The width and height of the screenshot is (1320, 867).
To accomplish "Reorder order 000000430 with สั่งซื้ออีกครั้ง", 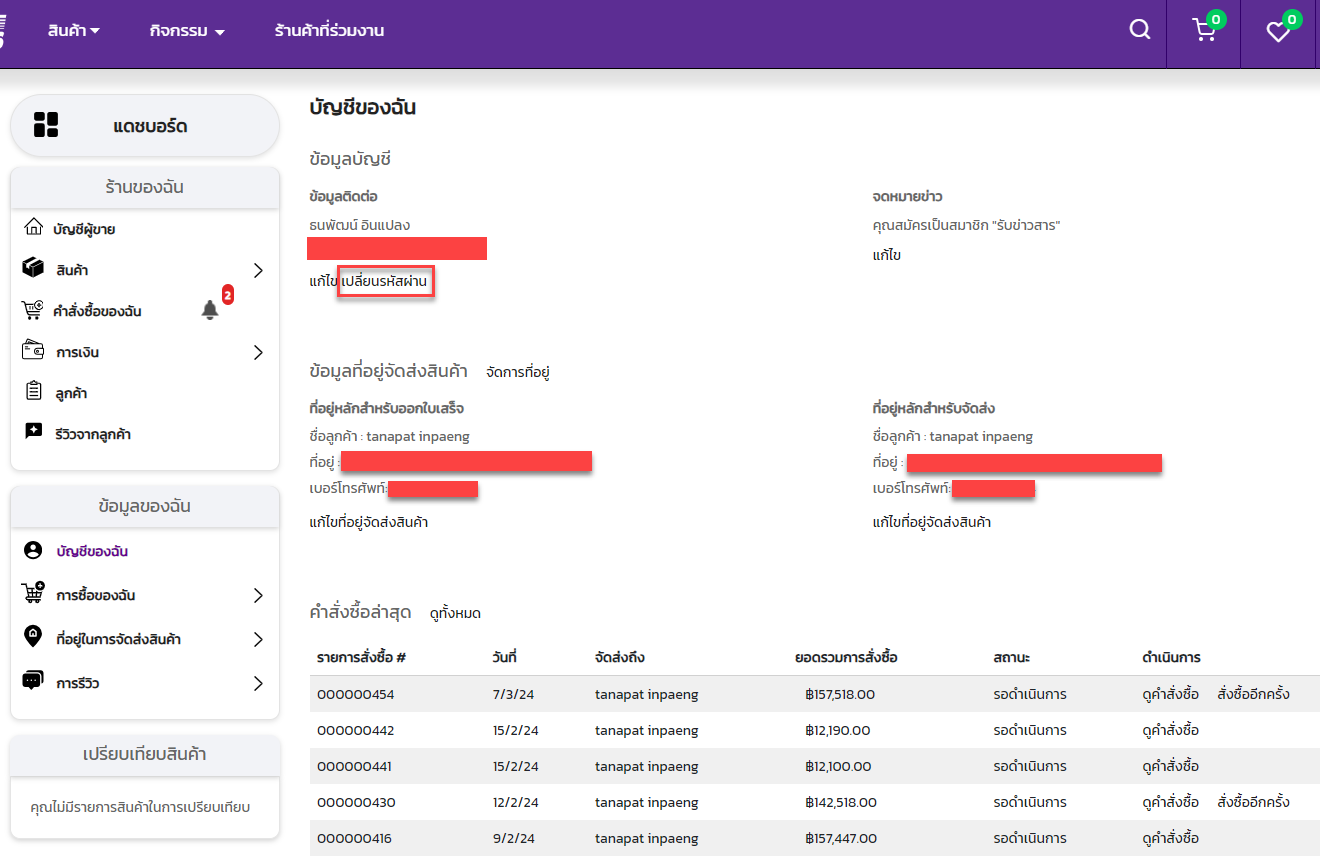I will point(1253,802).
